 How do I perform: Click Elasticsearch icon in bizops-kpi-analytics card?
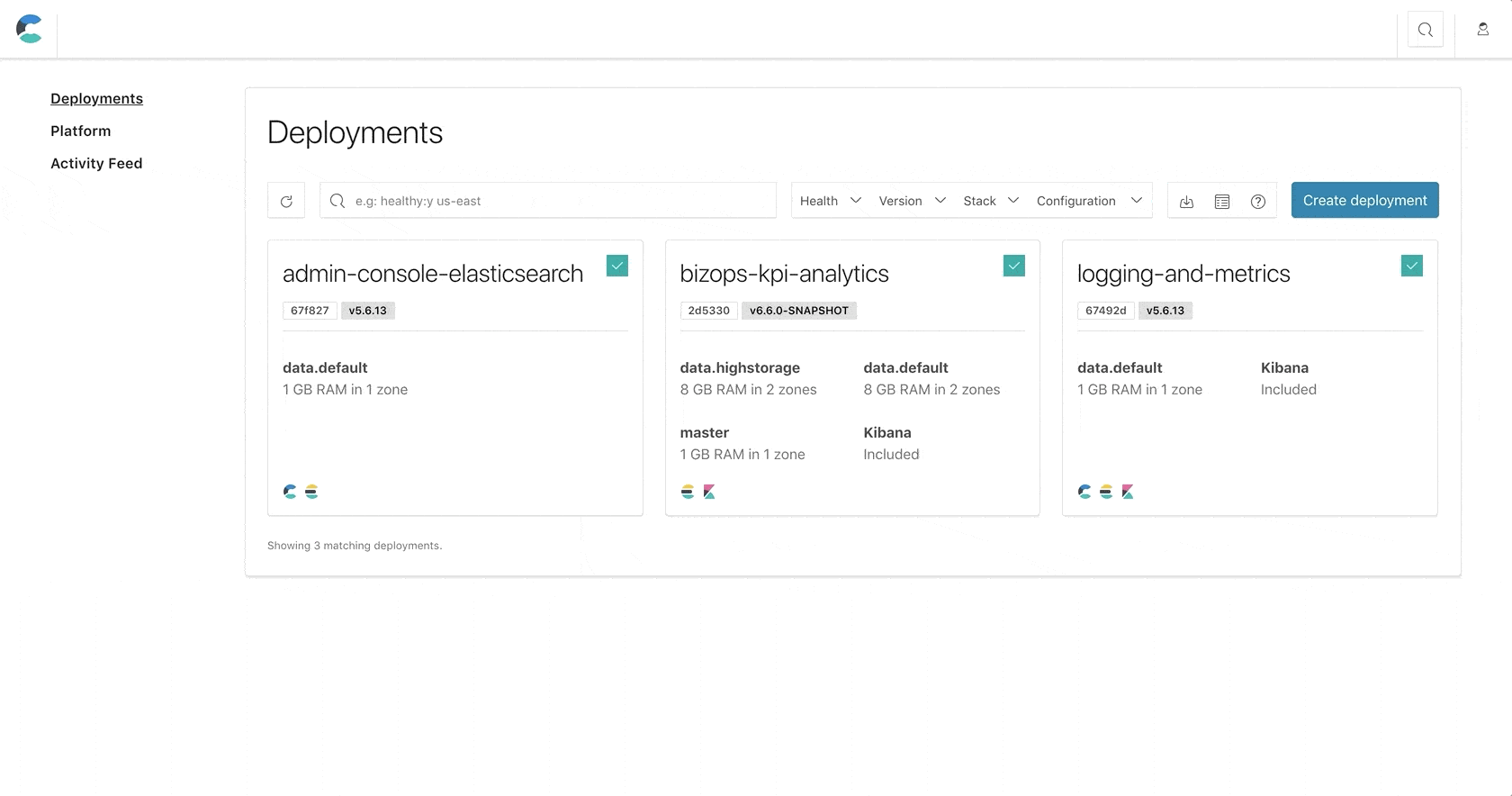point(688,492)
